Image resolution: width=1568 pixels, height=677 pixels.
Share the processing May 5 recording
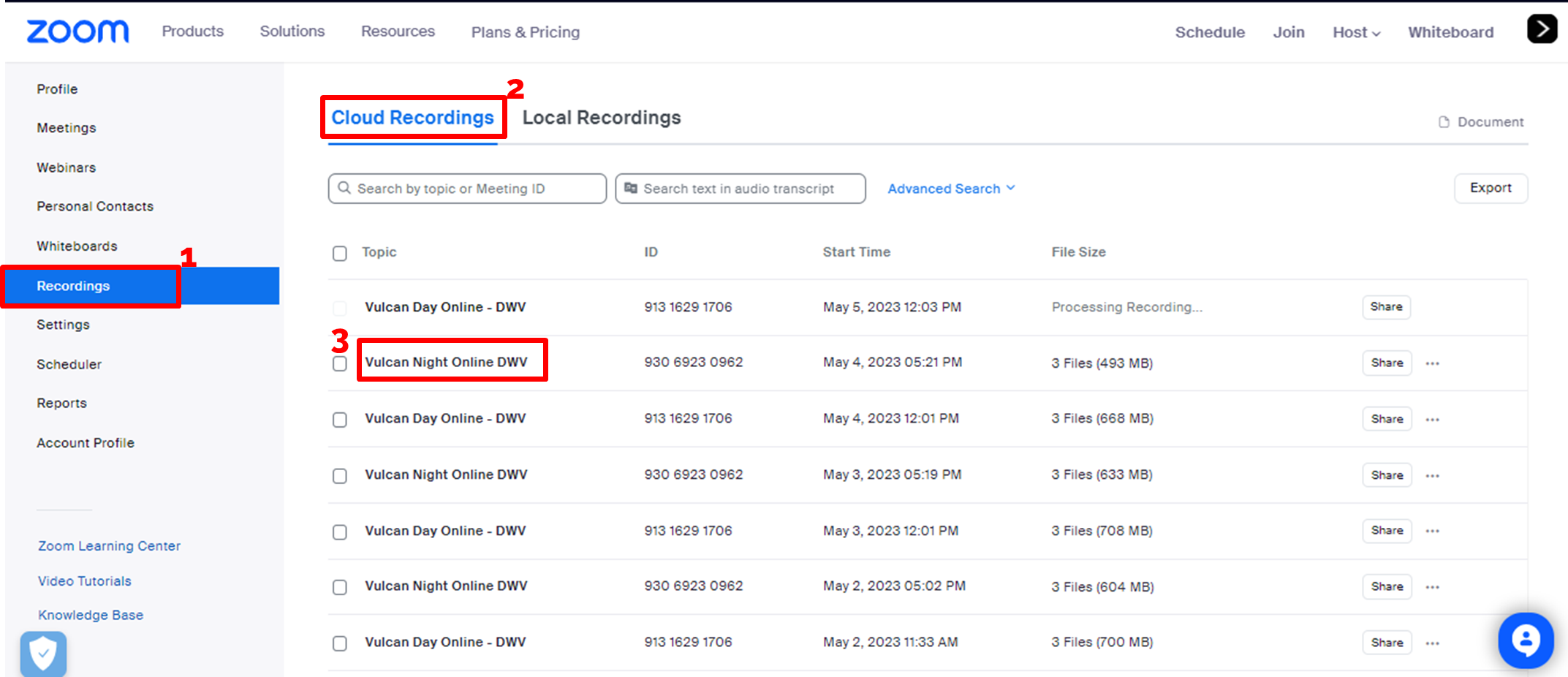(x=1386, y=307)
